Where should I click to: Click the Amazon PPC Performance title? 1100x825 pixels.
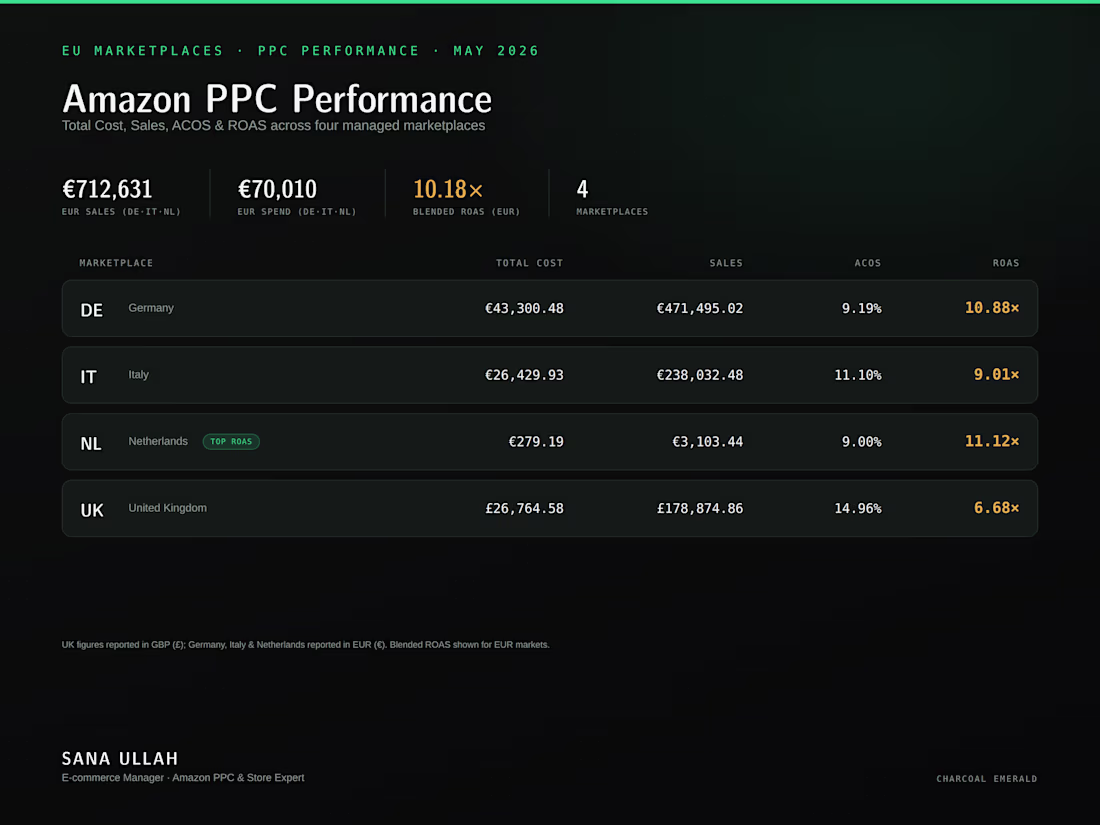[276, 99]
